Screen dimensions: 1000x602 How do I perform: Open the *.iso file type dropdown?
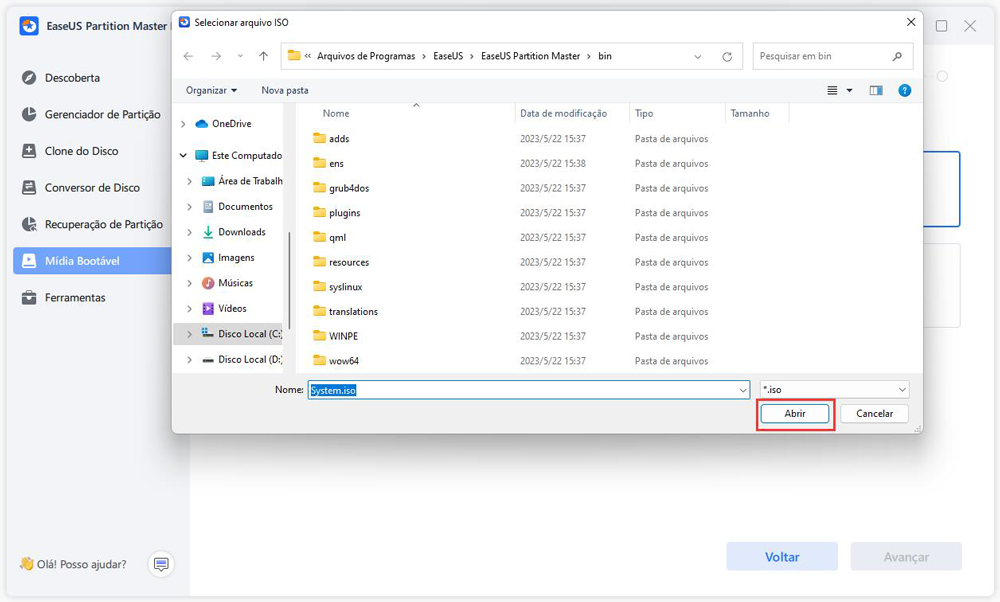coord(834,390)
